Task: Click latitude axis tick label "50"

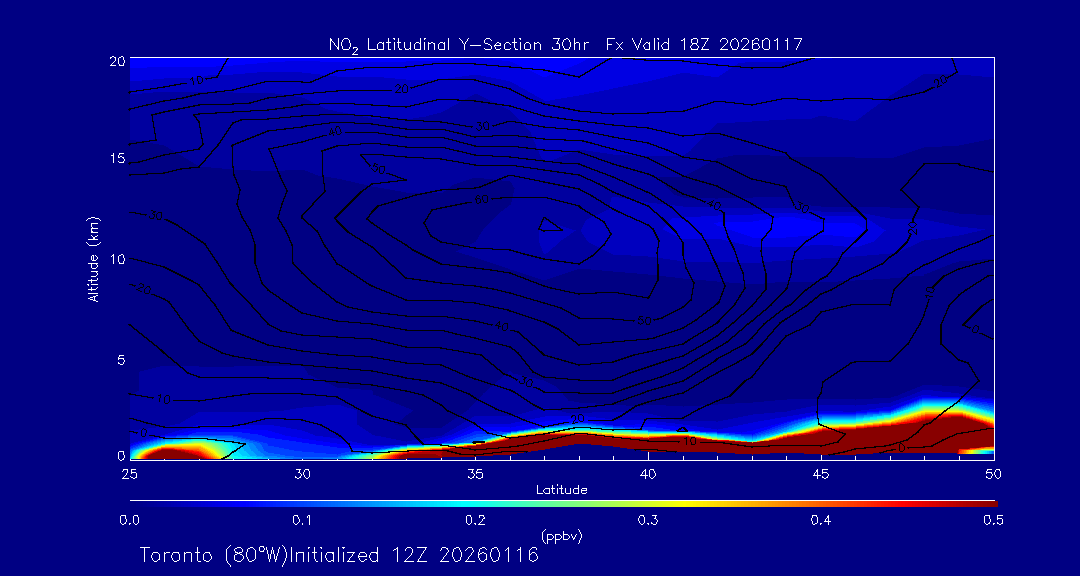Action: coord(994,474)
